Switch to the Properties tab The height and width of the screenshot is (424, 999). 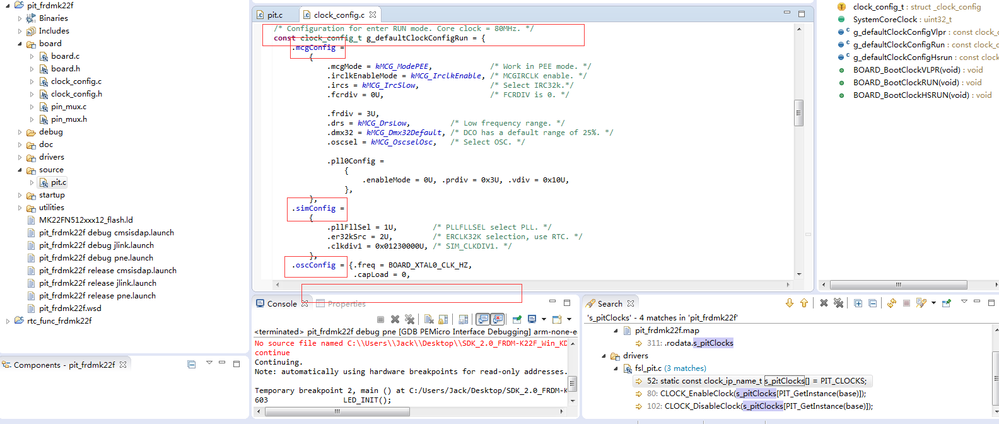341,304
